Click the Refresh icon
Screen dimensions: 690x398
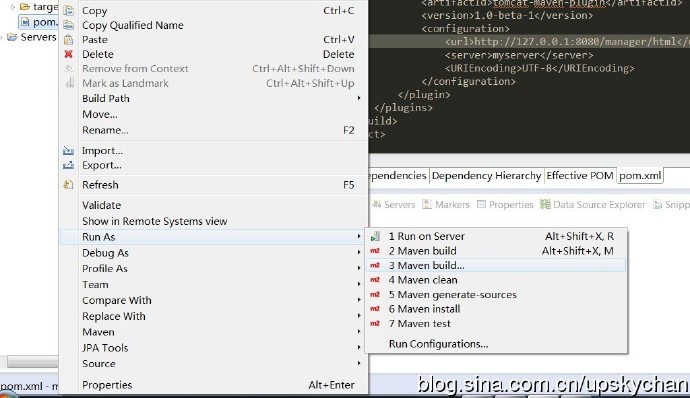click(x=68, y=185)
